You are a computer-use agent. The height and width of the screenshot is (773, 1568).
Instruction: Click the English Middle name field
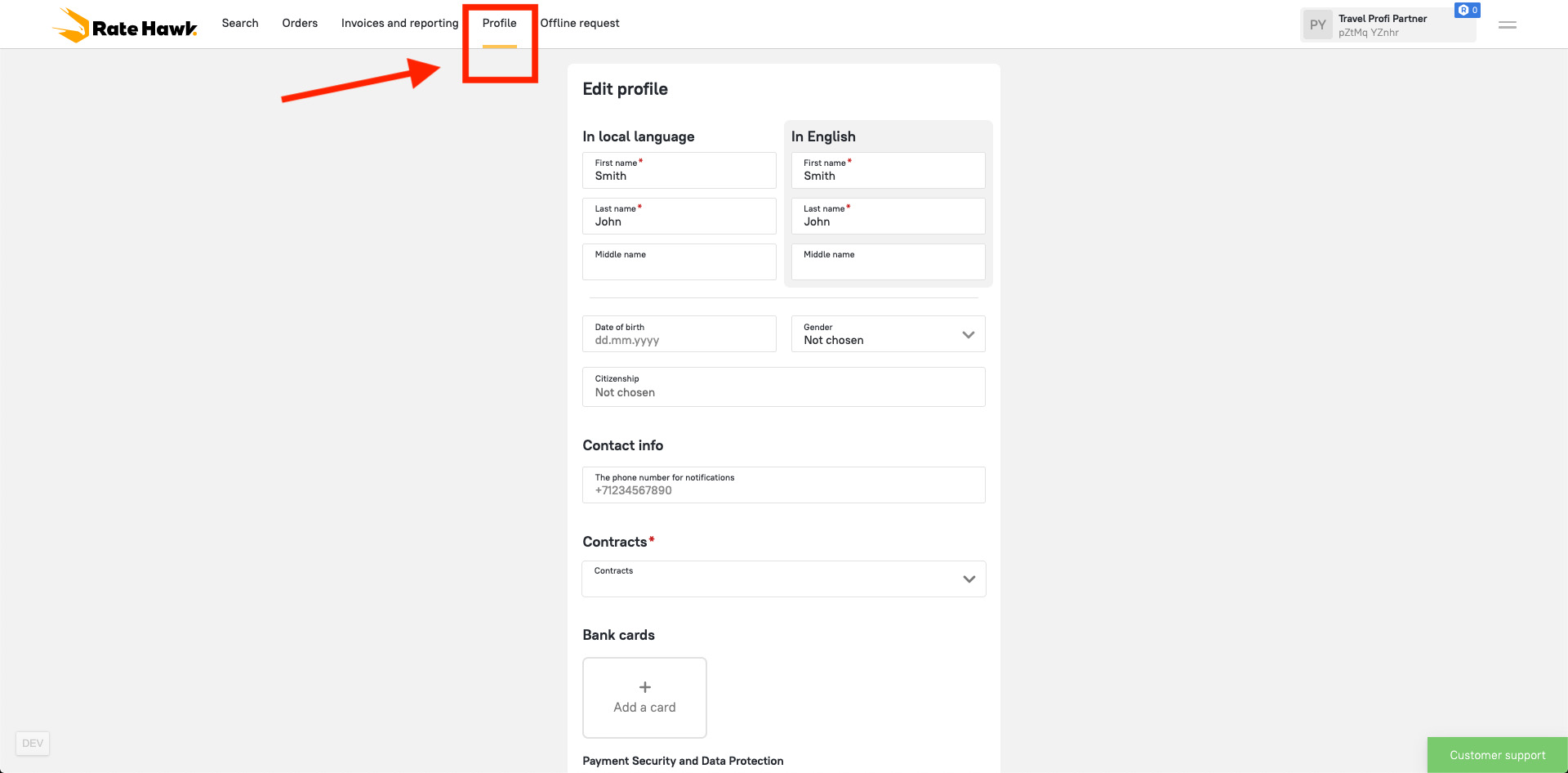pos(888,262)
